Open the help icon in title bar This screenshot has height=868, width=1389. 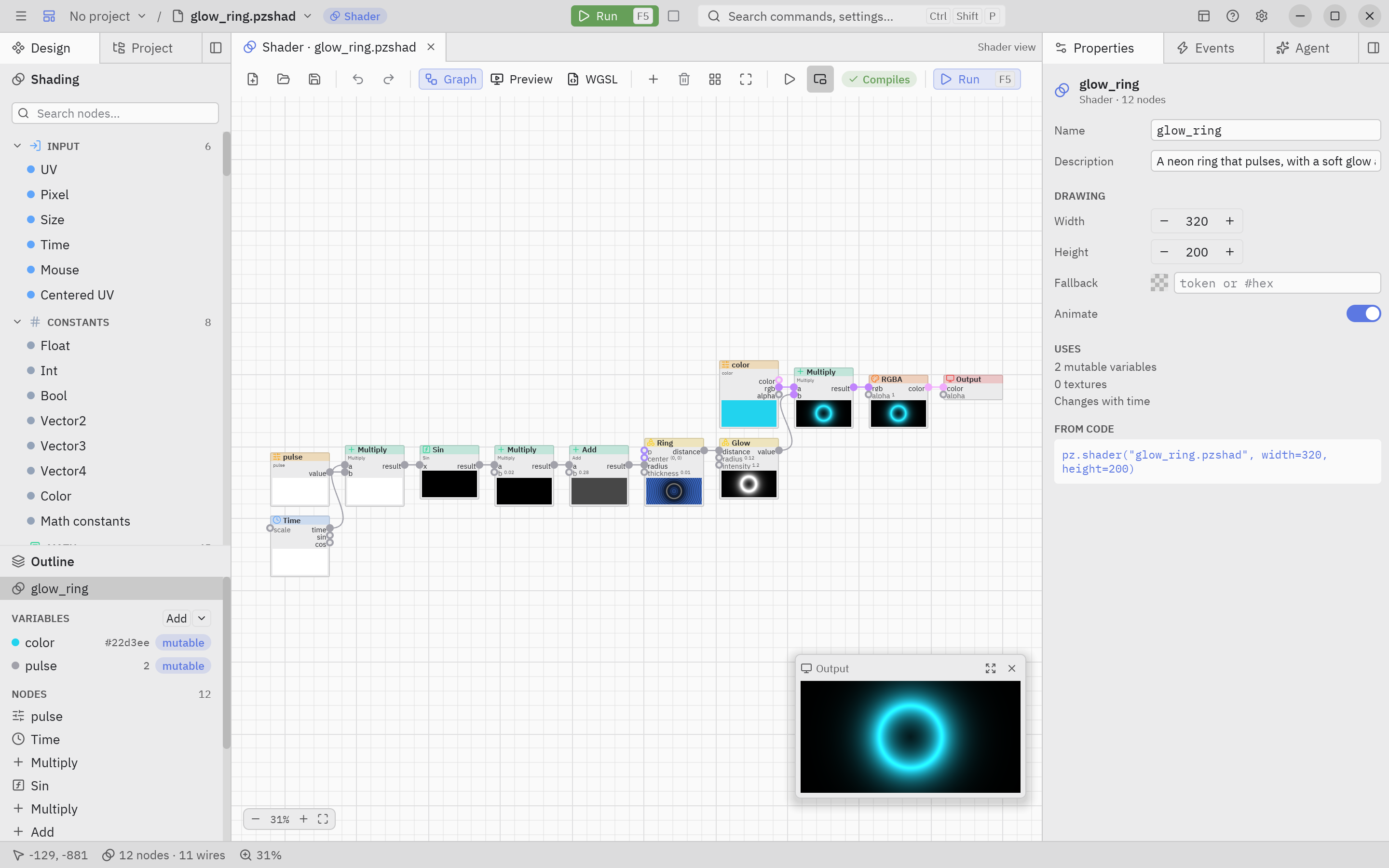(1232, 16)
